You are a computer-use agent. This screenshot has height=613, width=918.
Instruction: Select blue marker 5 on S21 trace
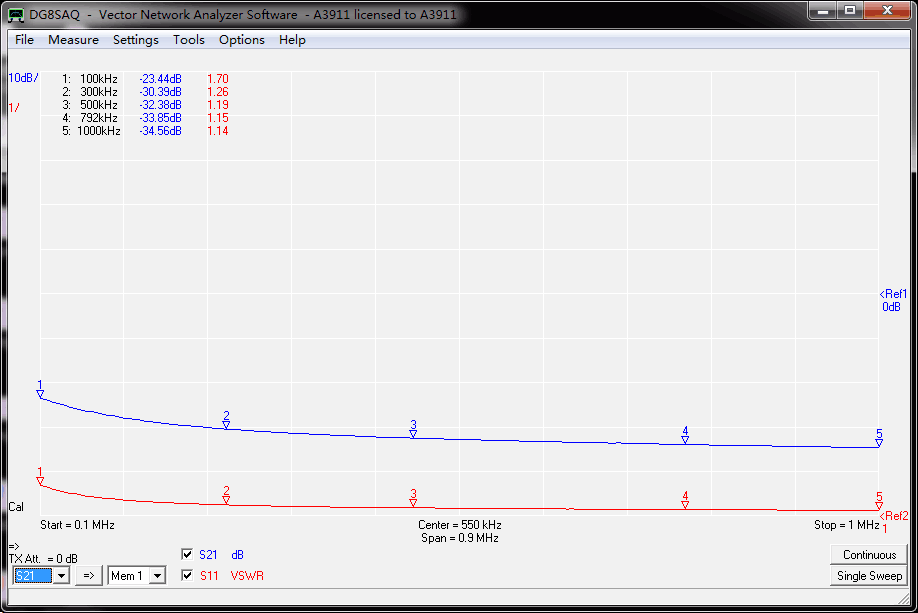(x=879, y=438)
